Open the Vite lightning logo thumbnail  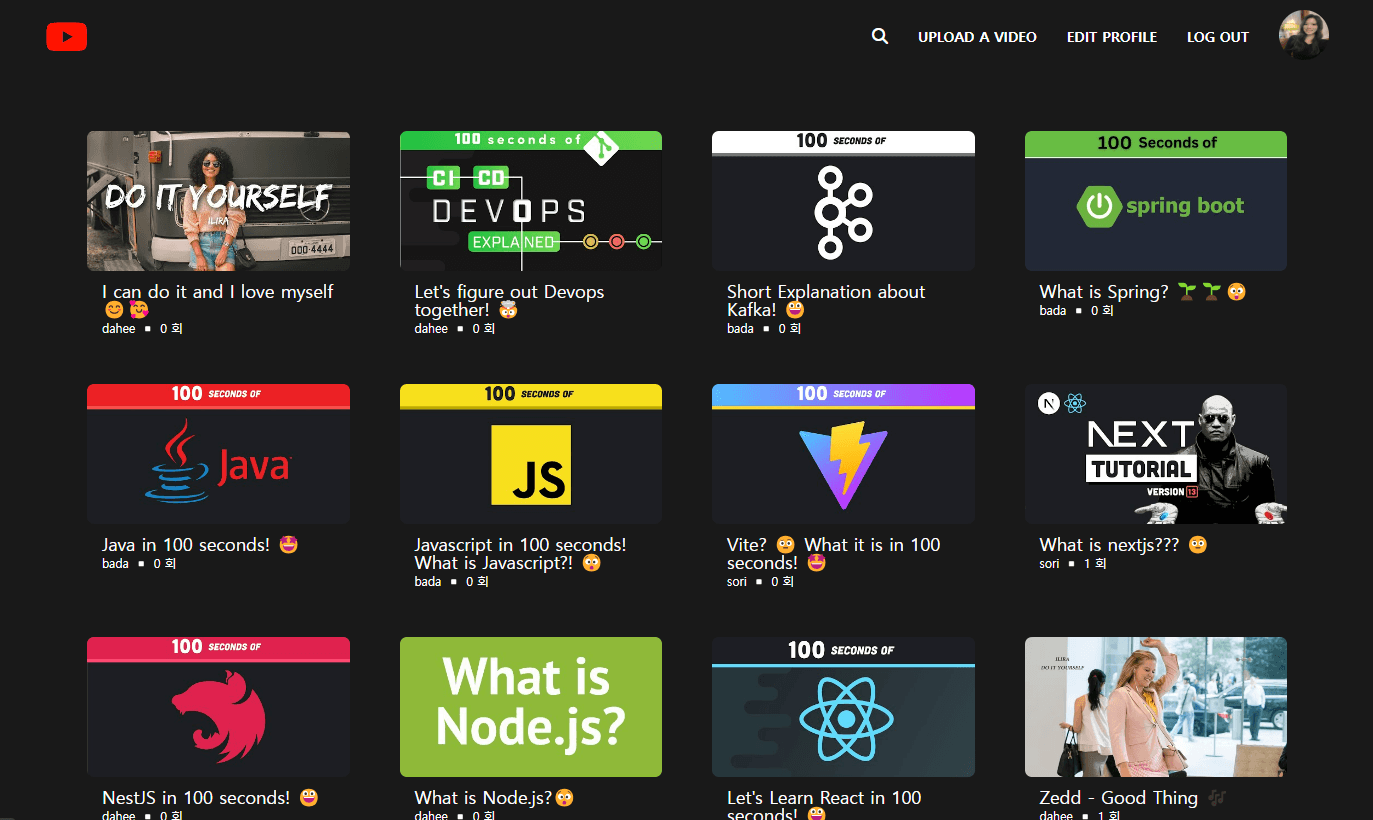pos(843,454)
